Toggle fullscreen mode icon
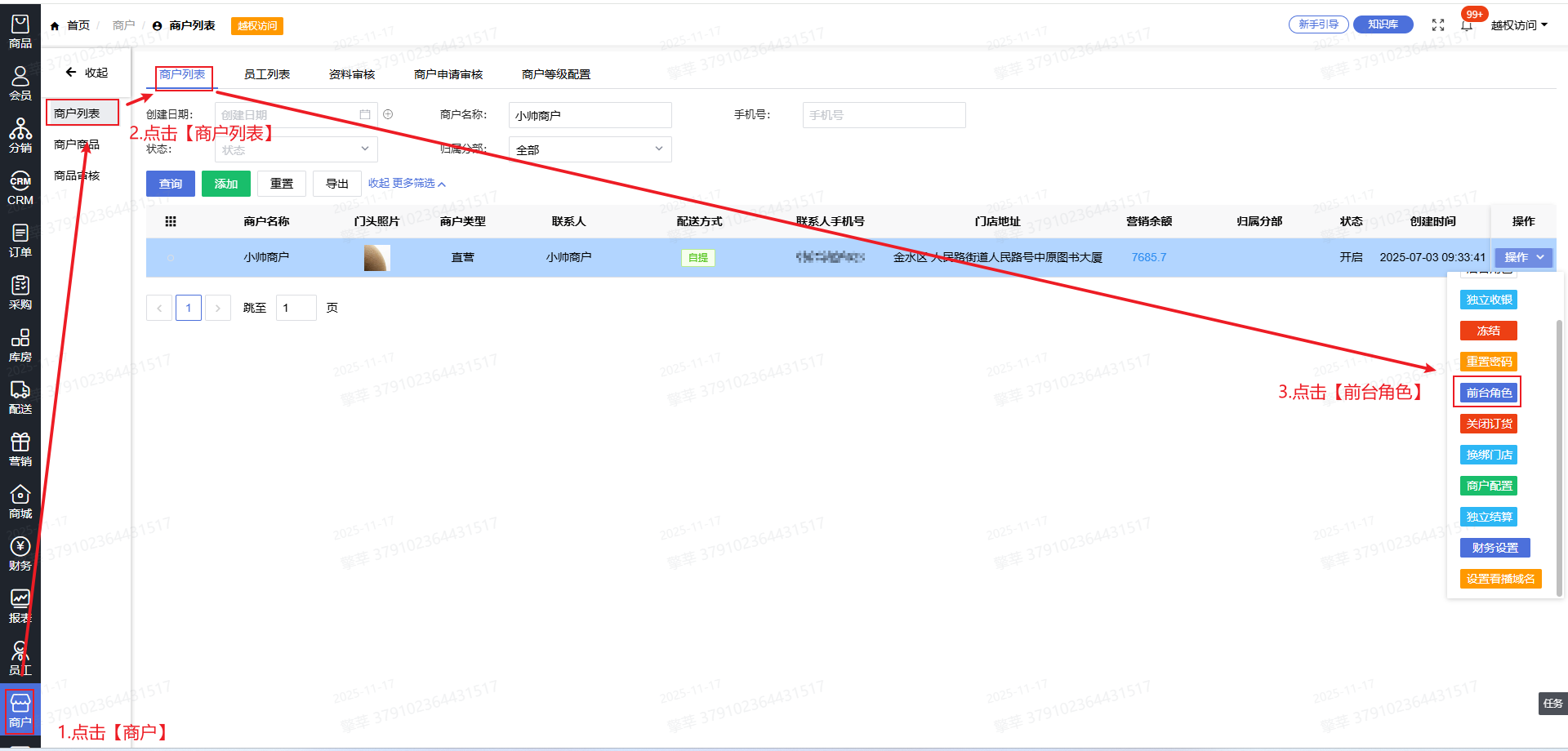Image resolution: width=1568 pixels, height=751 pixels. [x=1438, y=25]
